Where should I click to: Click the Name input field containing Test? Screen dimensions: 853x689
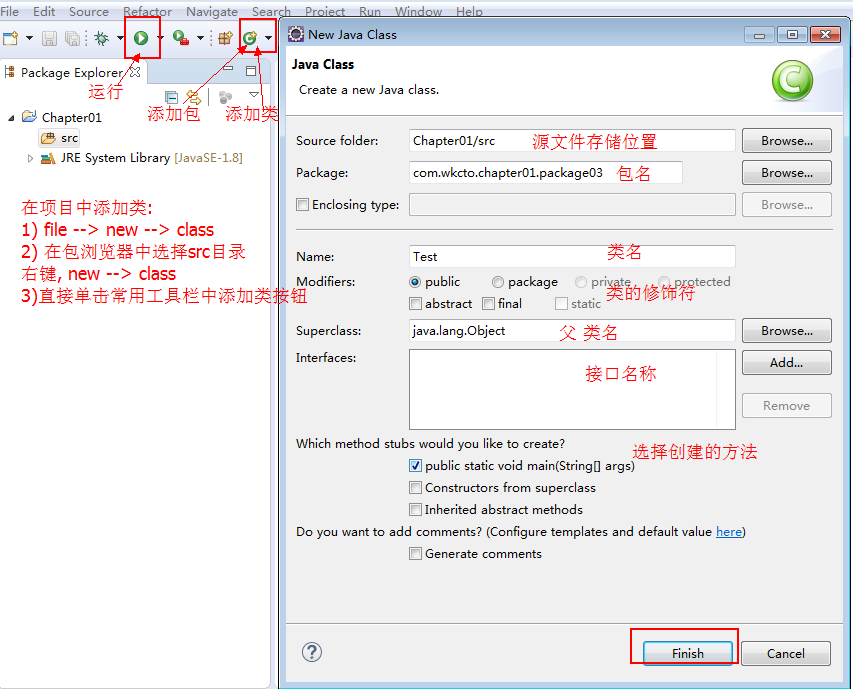point(572,257)
